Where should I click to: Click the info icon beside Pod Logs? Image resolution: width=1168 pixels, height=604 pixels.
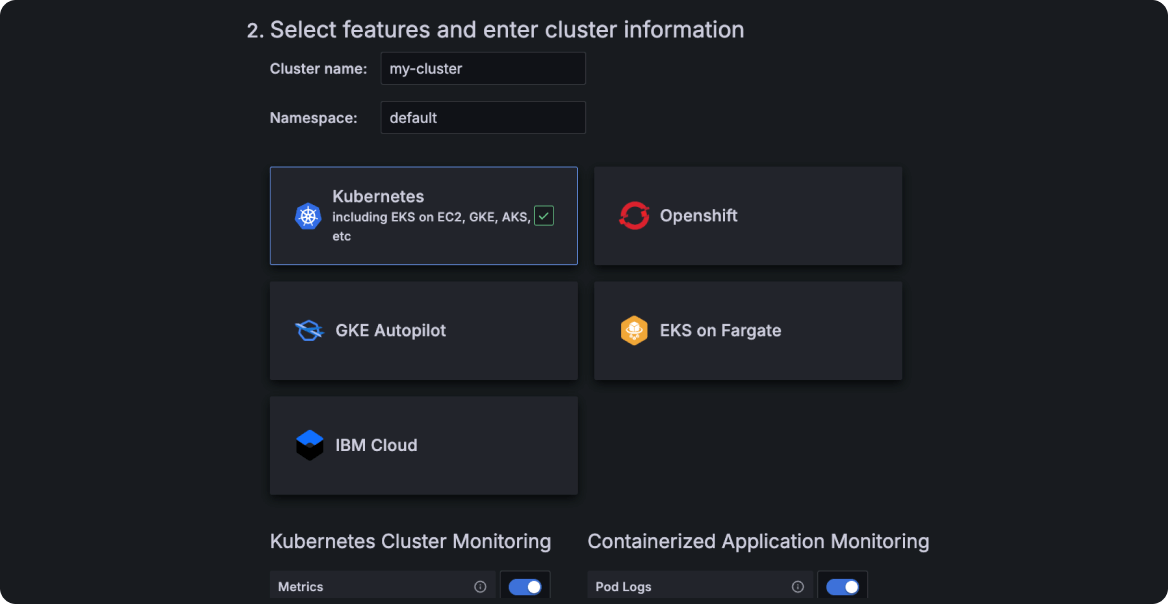click(x=798, y=587)
